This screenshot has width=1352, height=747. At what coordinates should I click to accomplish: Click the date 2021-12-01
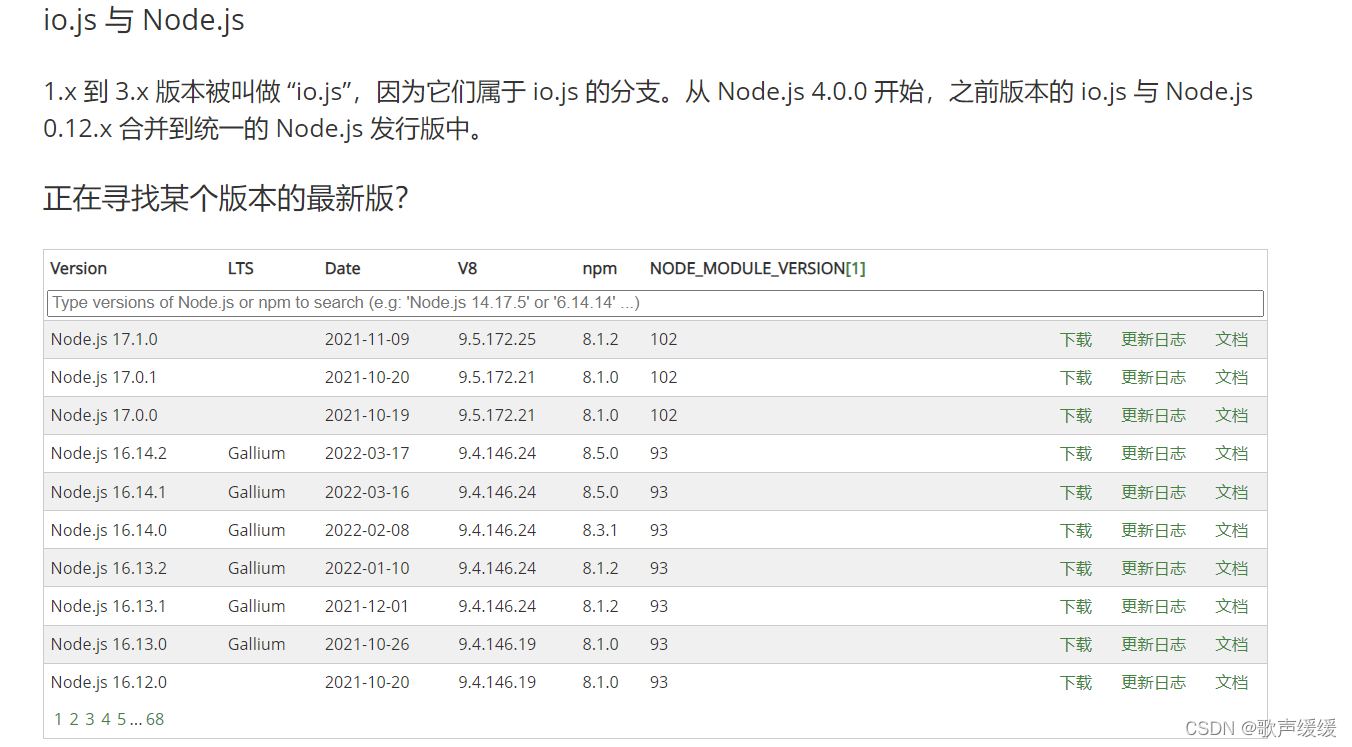click(367, 606)
